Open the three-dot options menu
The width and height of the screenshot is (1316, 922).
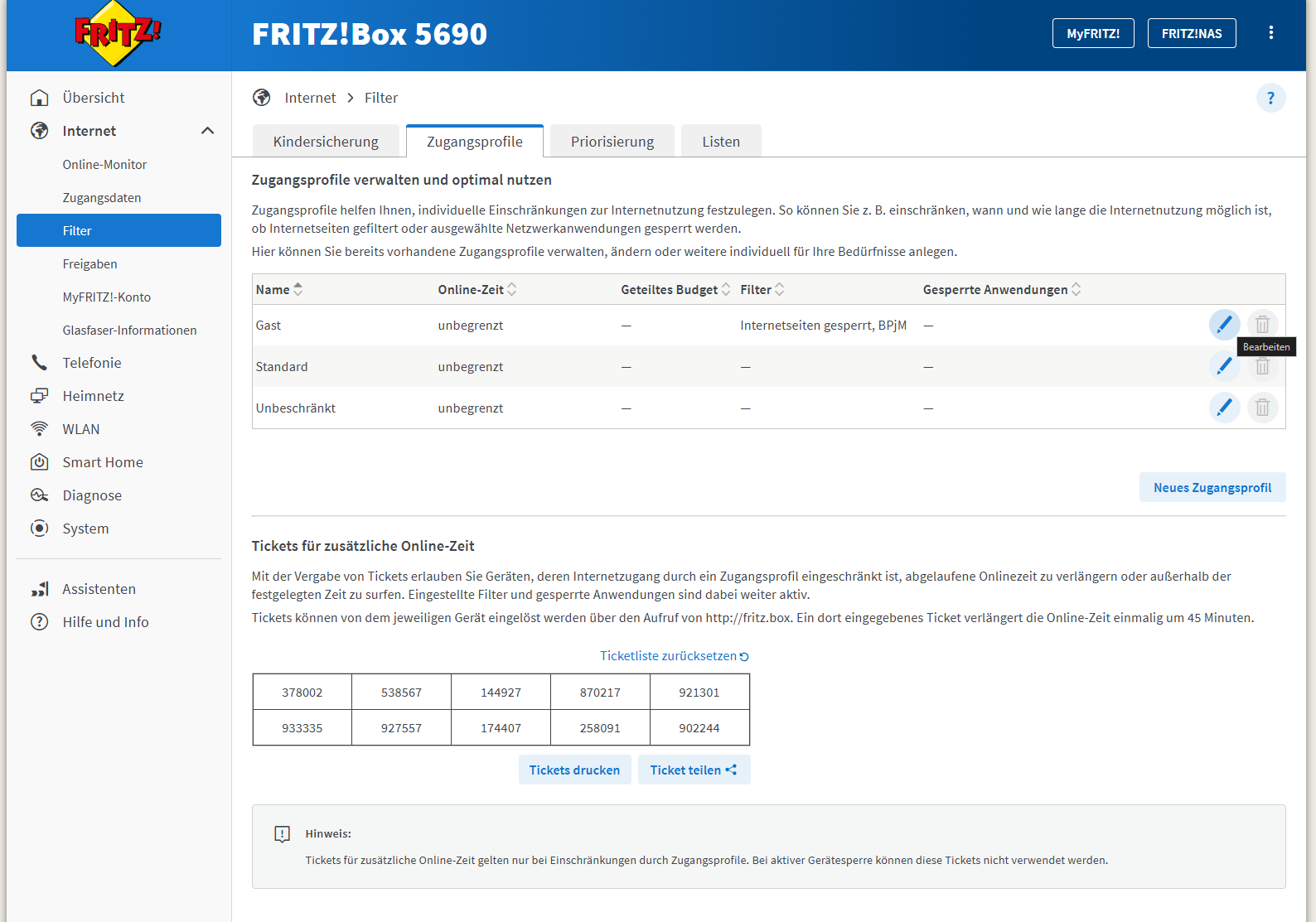(x=1270, y=33)
